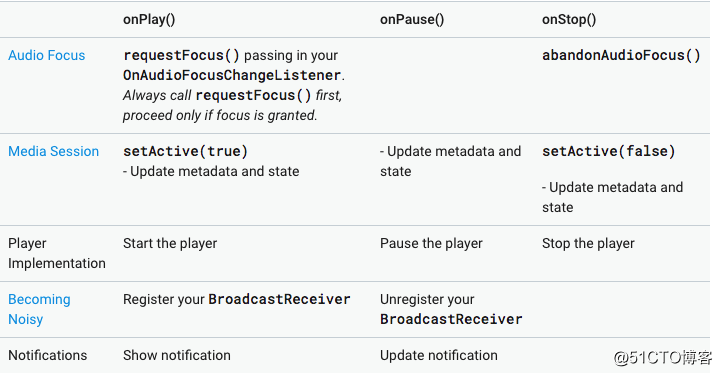Click the 51CTO blog watermark

663,358
